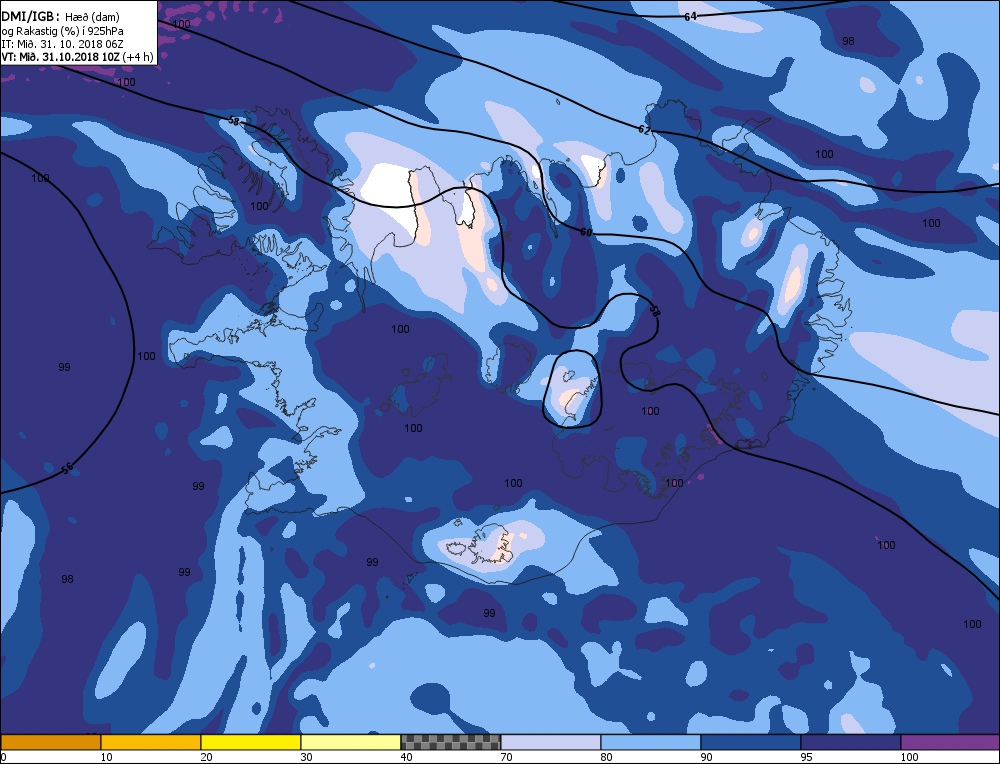This screenshot has height=764, width=1000.
Task: Click the legend scale number '20'
Action: coord(207,757)
